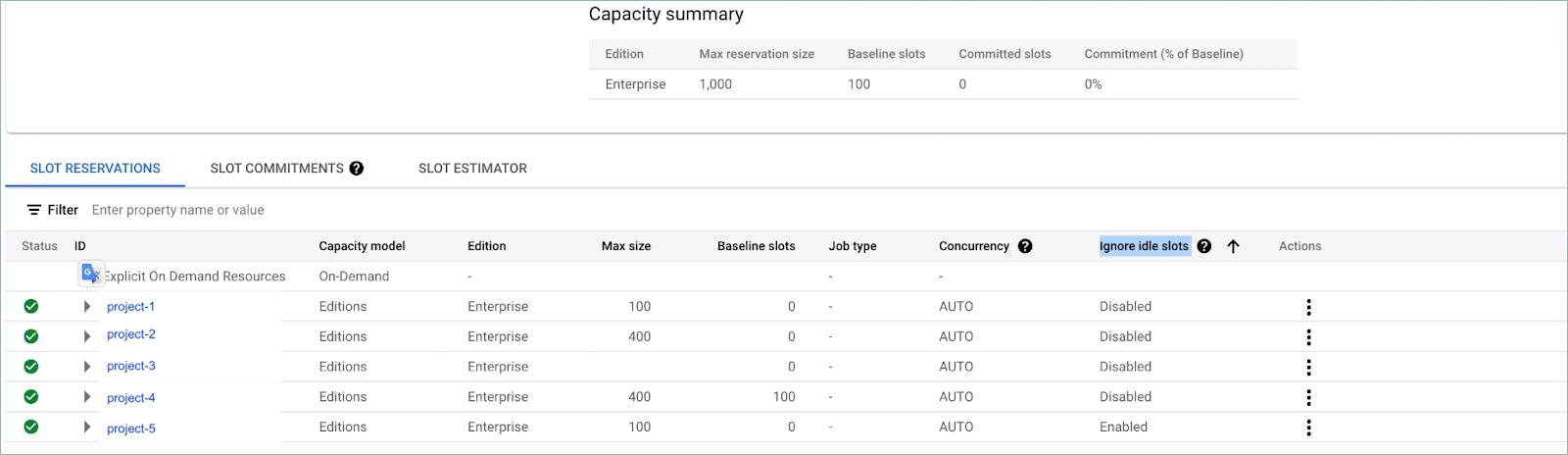The width and height of the screenshot is (1568, 455).
Task: Click help icon next to Ignore idle slots
Action: (x=1204, y=246)
